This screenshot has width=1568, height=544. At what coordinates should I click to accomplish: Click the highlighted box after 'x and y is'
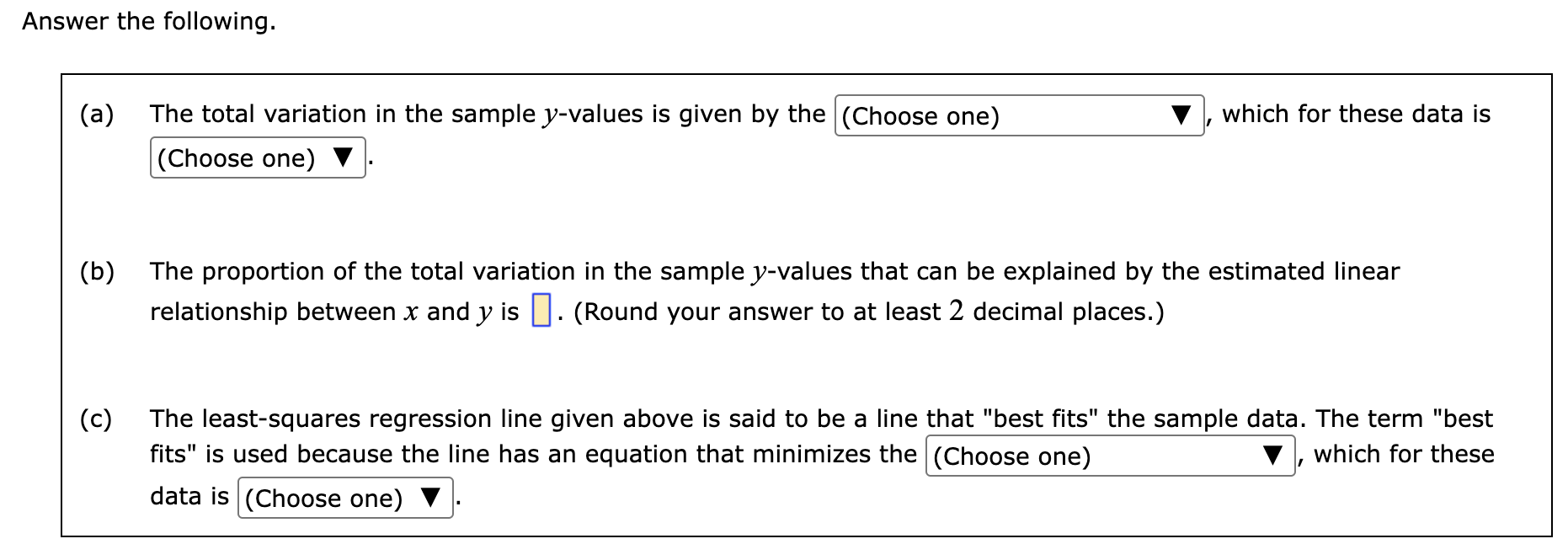click(x=541, y=308)
